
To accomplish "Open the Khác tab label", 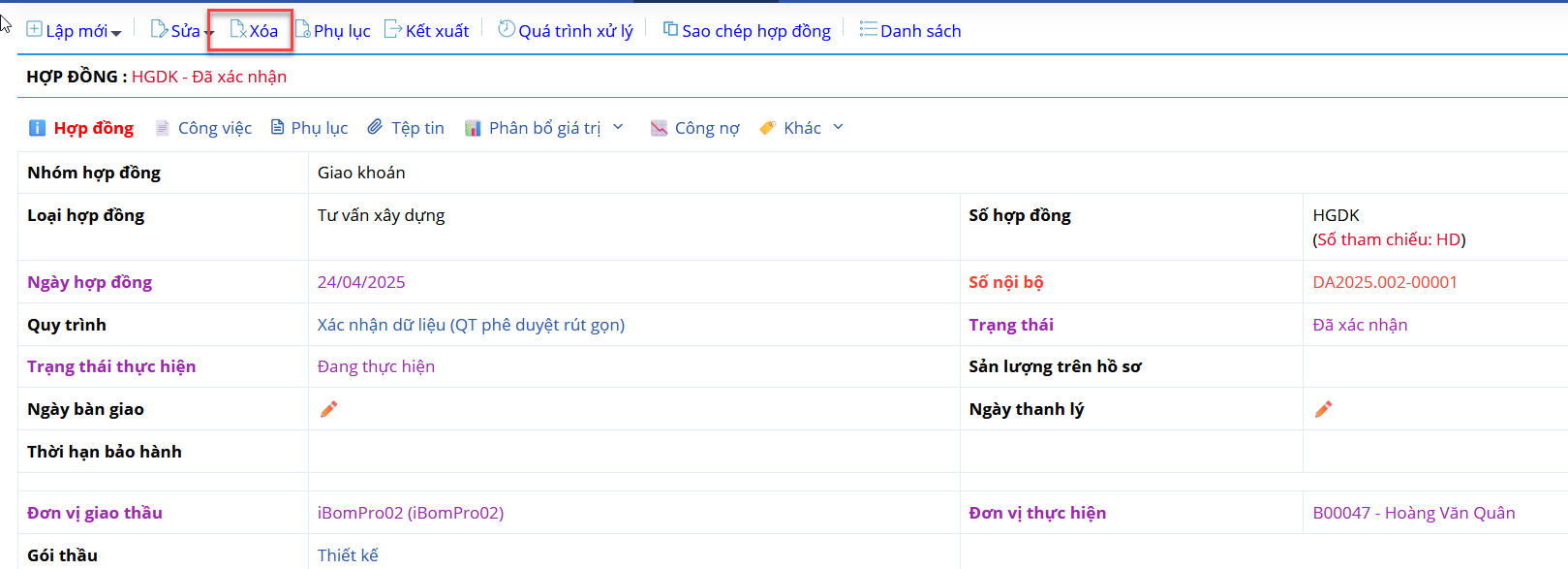I will pos(802,128).
